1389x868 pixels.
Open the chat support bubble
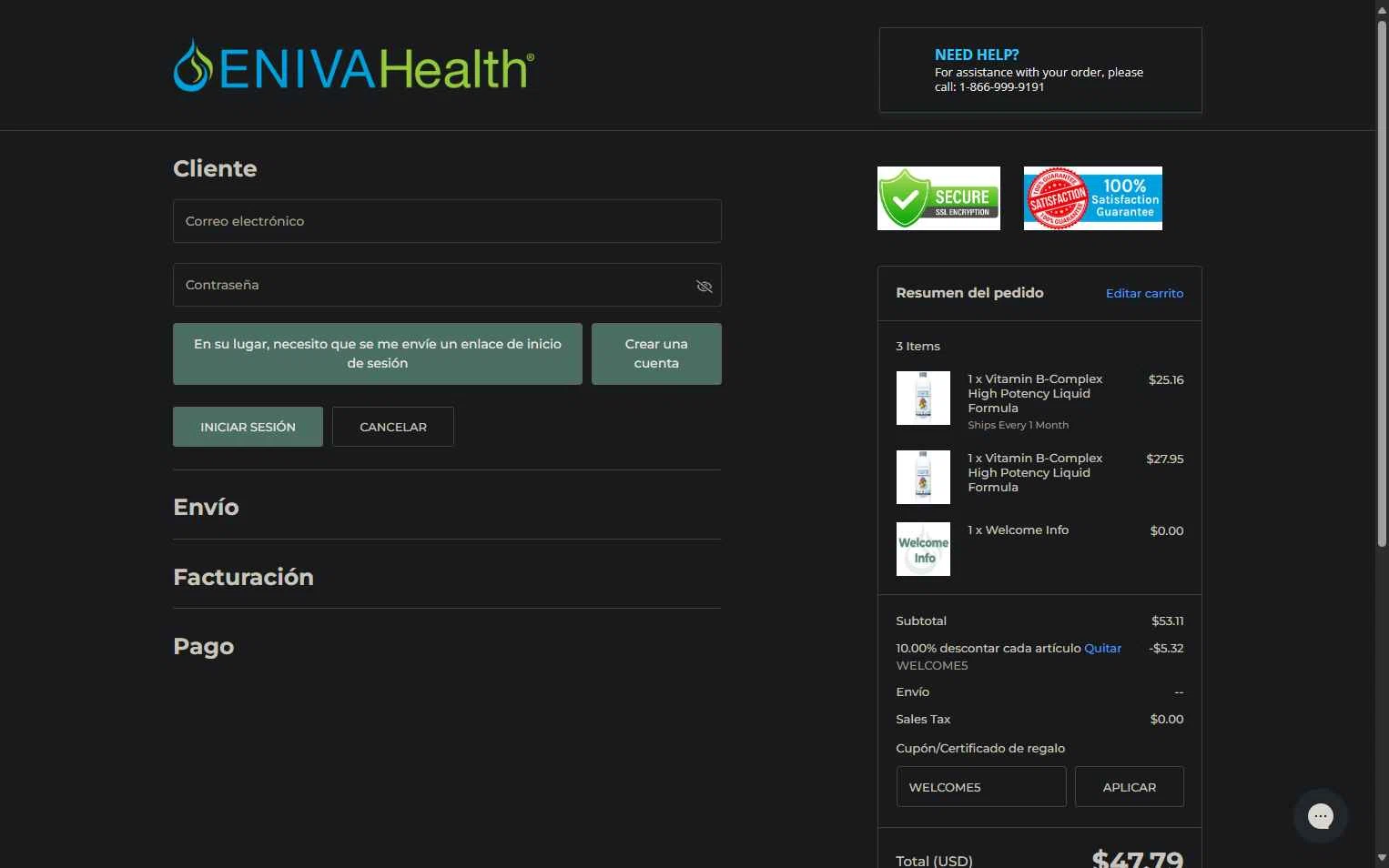[x=1320, y=815]
